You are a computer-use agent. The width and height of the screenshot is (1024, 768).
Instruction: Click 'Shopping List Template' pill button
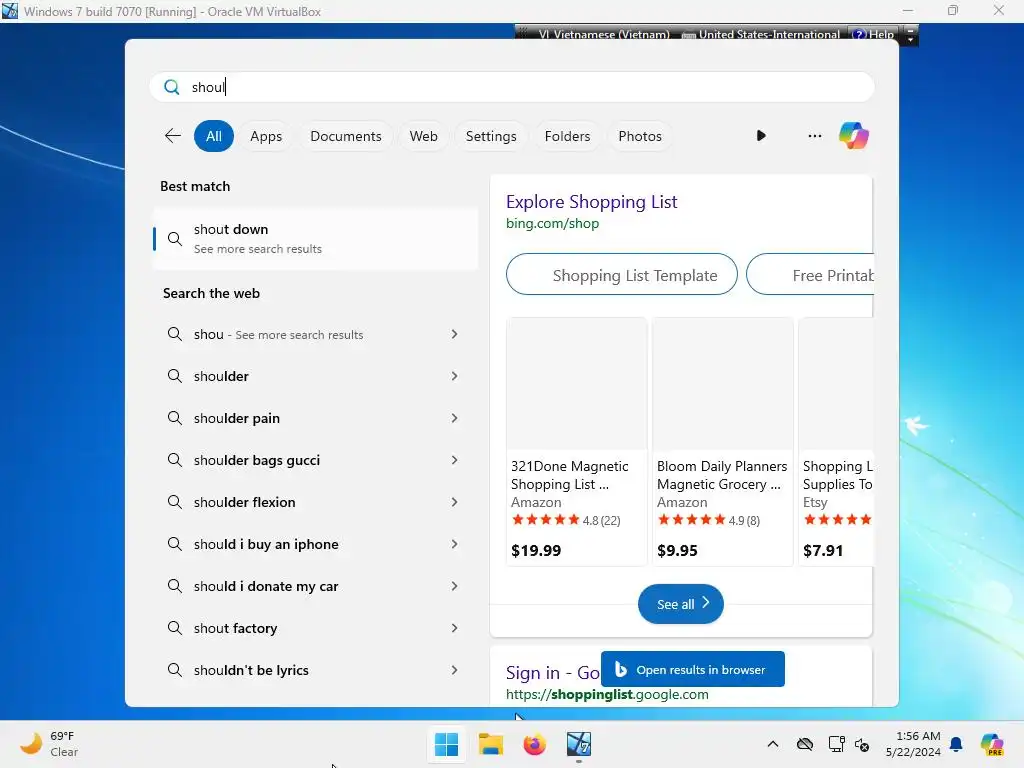point(622,274)
